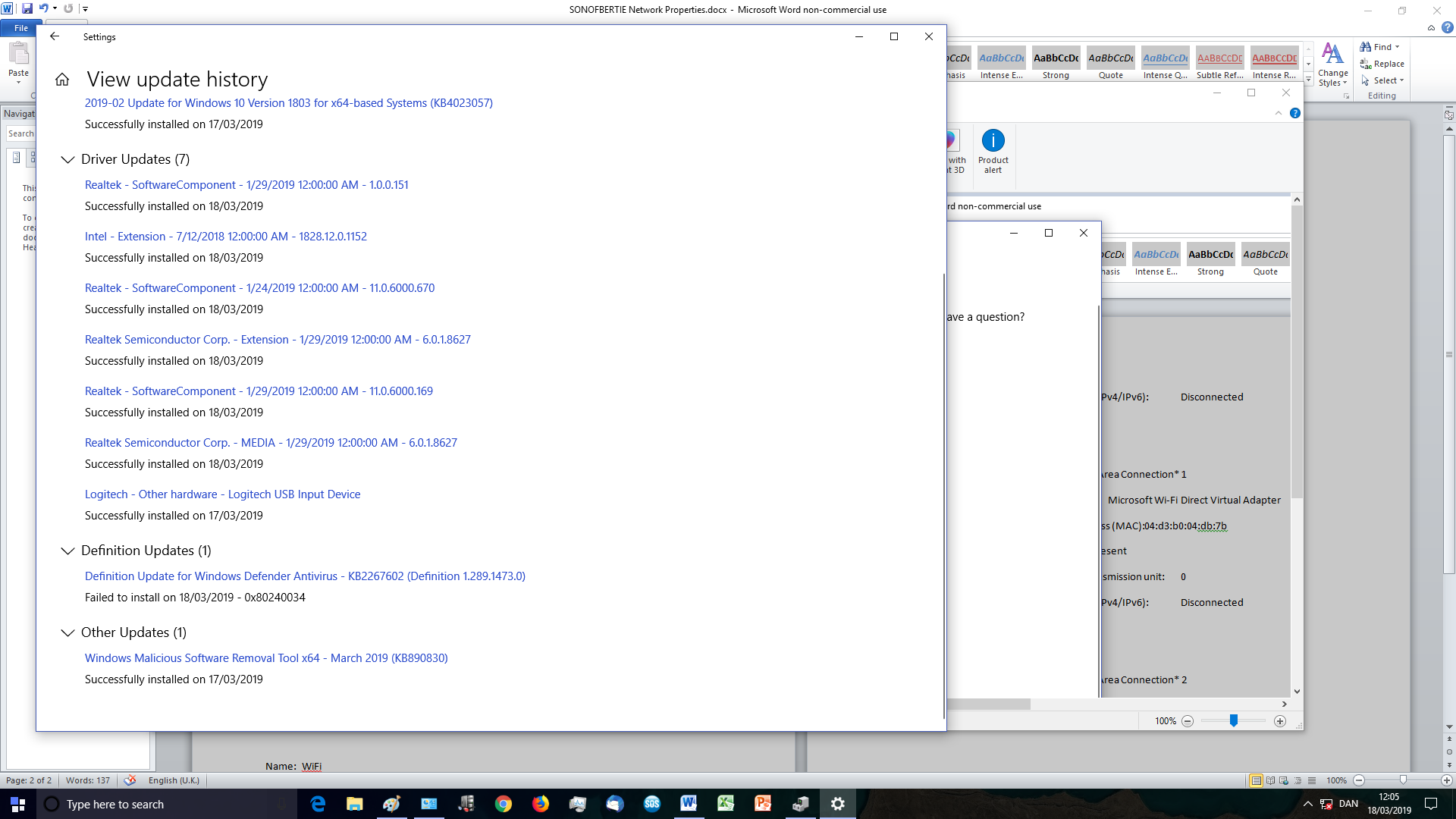Click DAN input language indicator
Image resolution: width=1456 pixels, height=819 pixels.
point(1348,804)
